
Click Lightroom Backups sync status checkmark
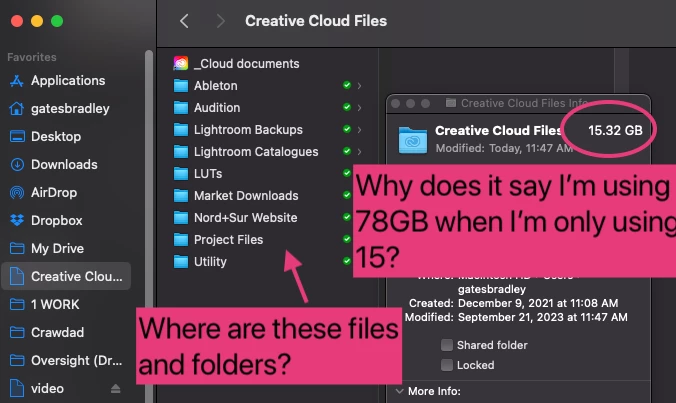tap(347, 129)
